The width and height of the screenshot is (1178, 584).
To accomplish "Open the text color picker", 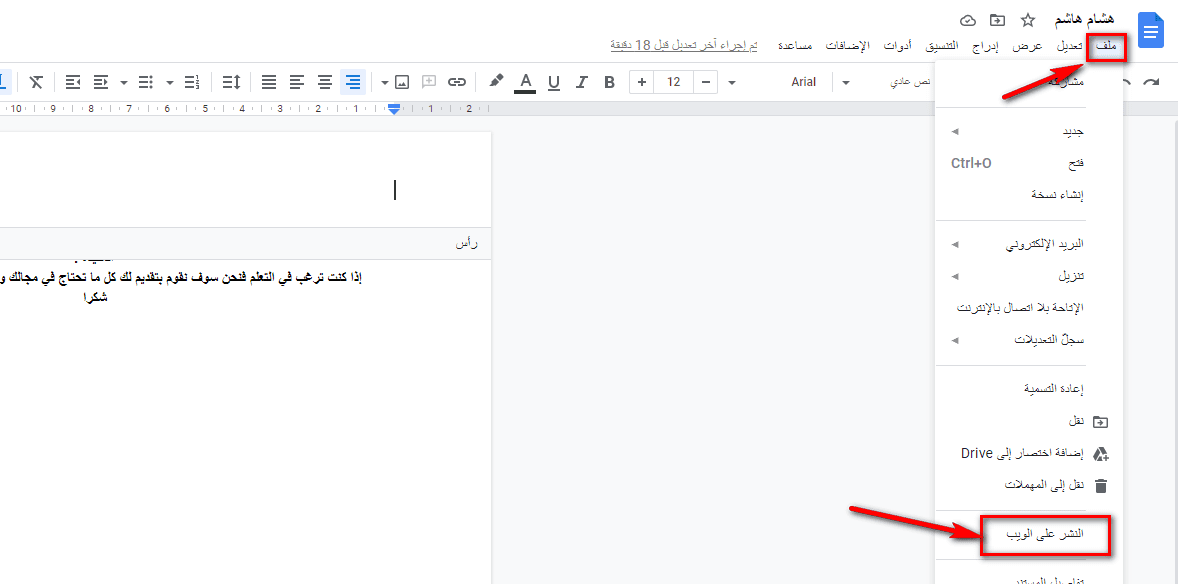I will coord(525,82).
